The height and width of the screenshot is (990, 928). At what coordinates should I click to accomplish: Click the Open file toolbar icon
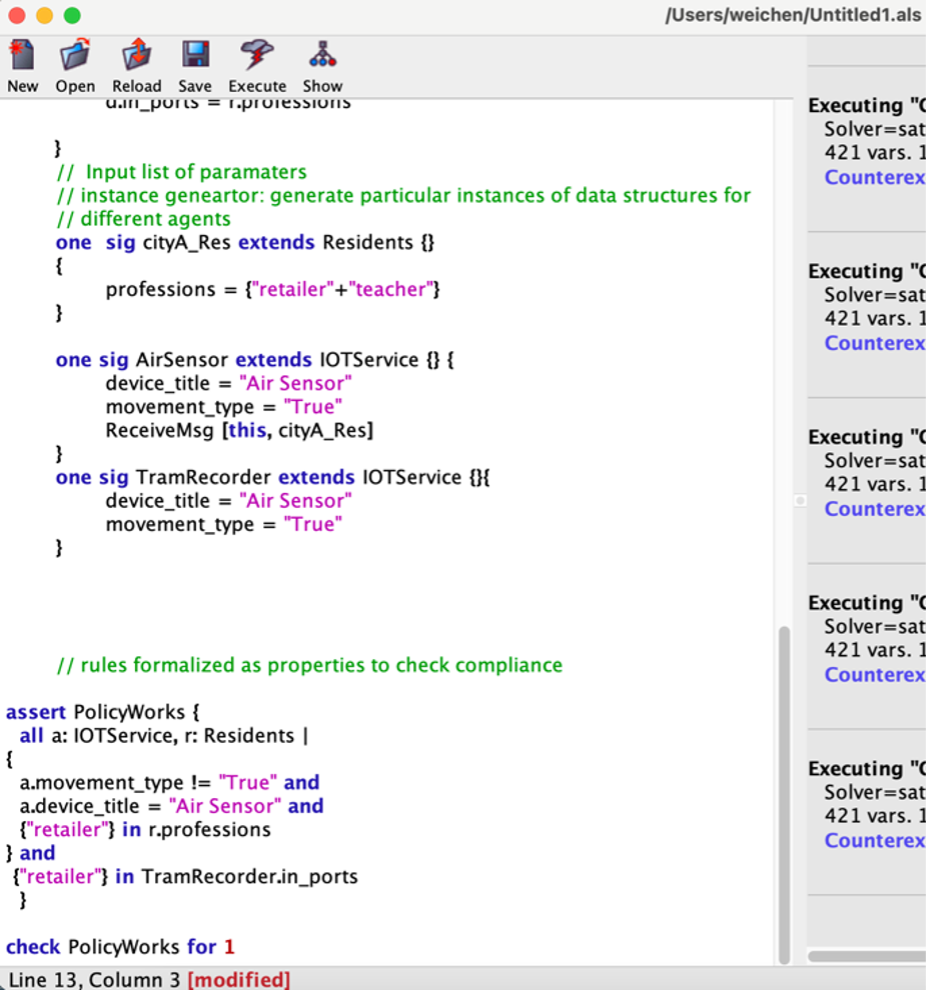pos(75,66)
